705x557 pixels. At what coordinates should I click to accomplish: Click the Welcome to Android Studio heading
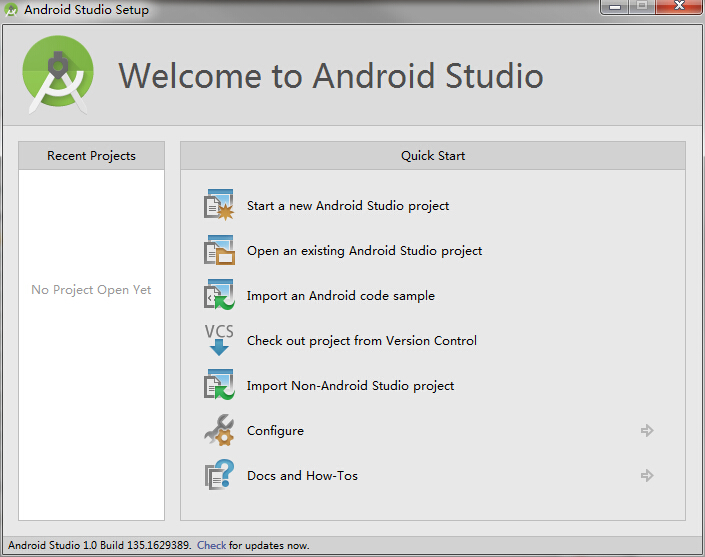(331, 76)
